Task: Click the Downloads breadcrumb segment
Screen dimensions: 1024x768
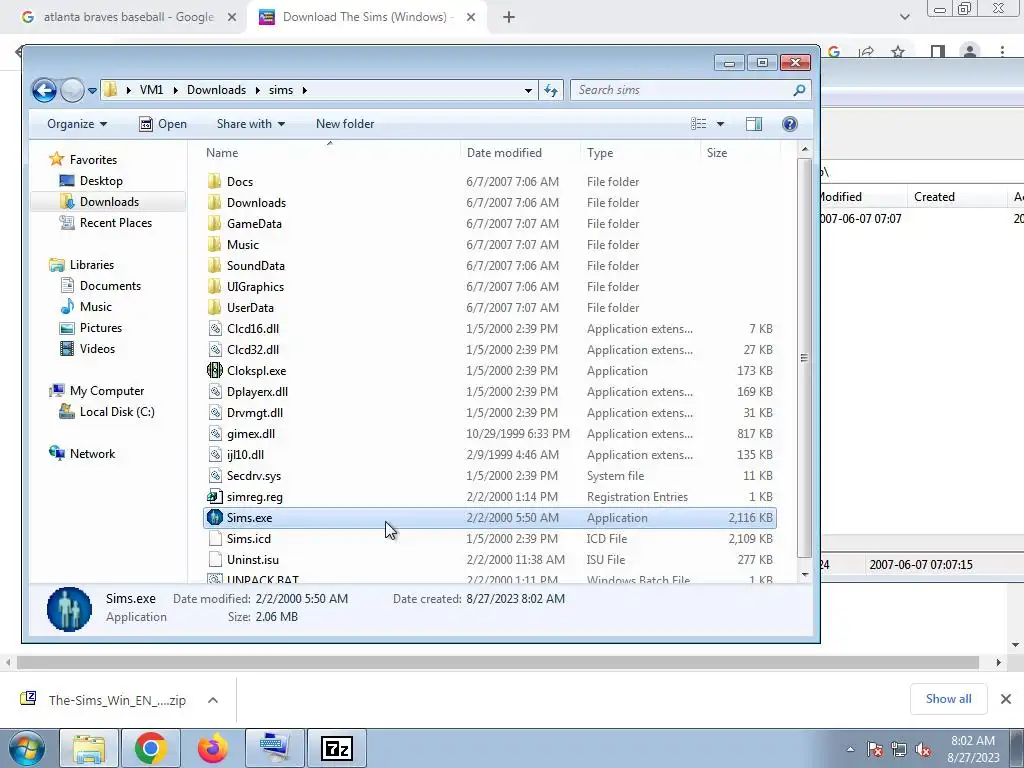Action: (216, 90)
